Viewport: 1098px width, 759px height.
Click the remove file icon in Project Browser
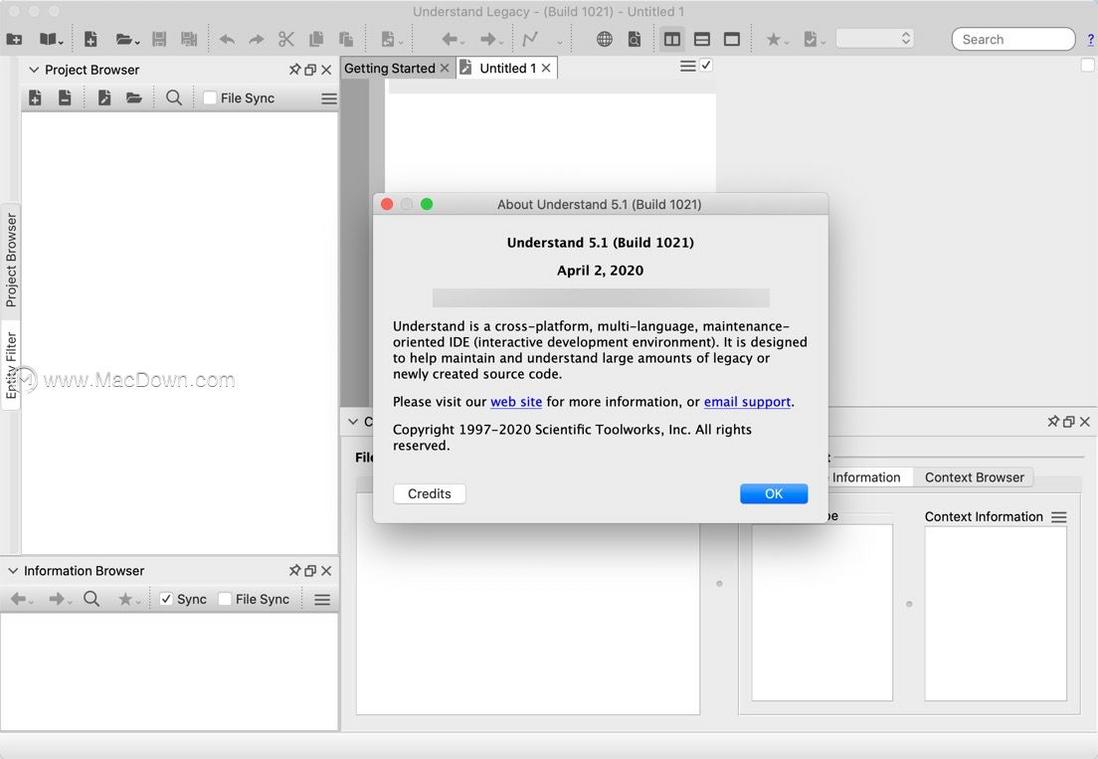[64, 98]
